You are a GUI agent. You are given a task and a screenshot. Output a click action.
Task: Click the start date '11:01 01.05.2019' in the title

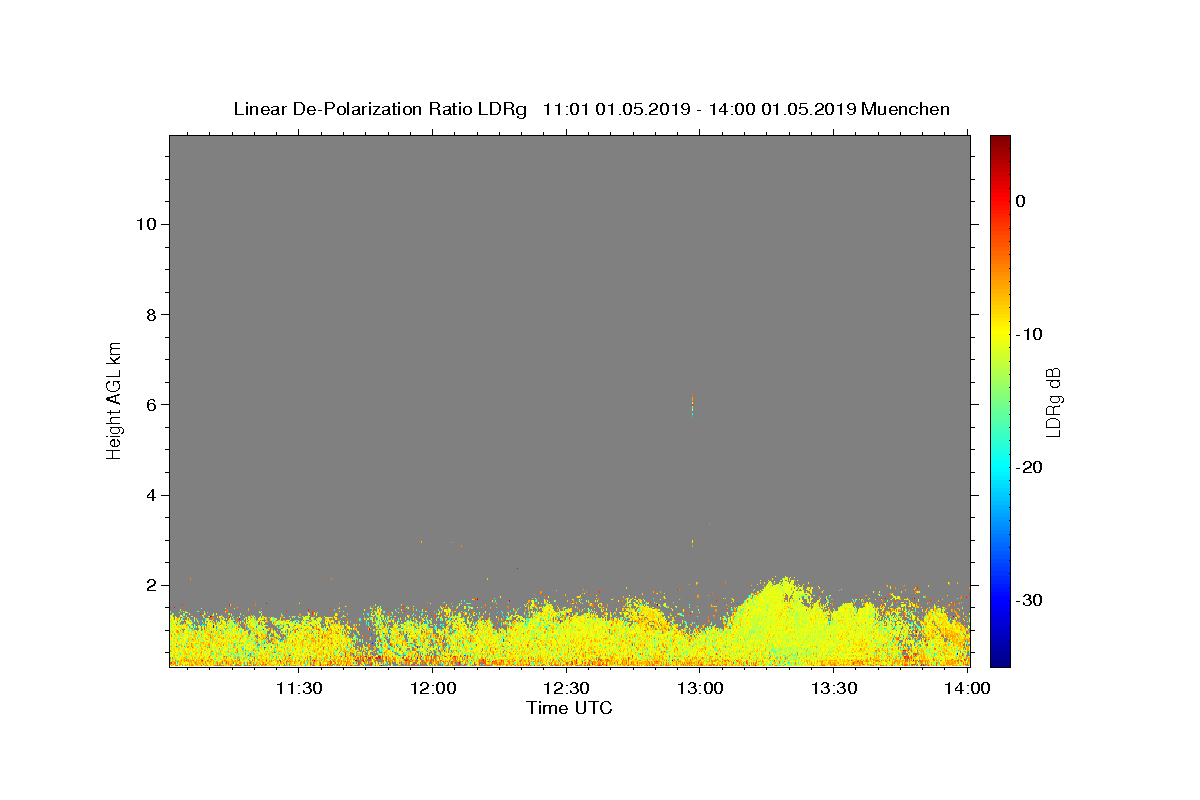[615, 109]
